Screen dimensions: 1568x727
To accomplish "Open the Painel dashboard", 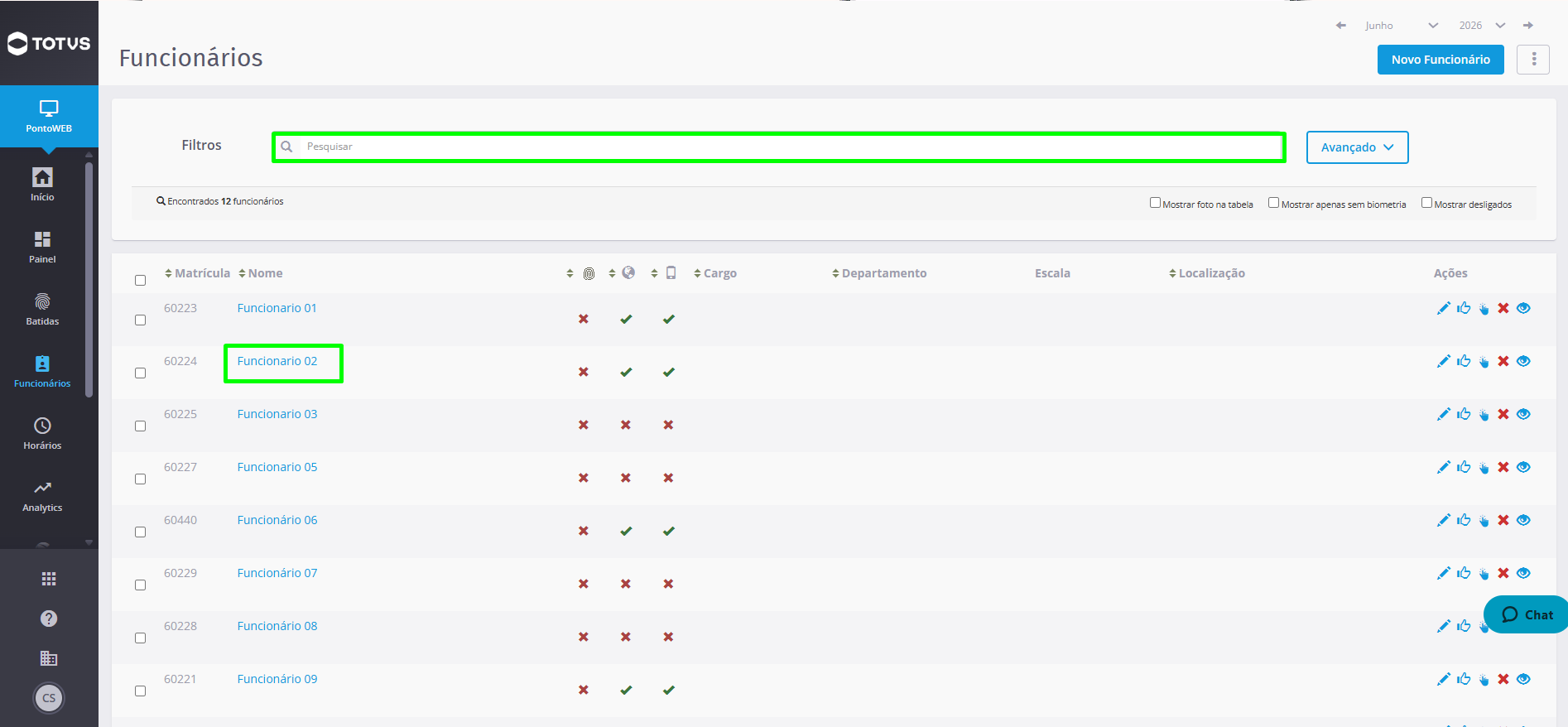I will (x=42, y=247).
